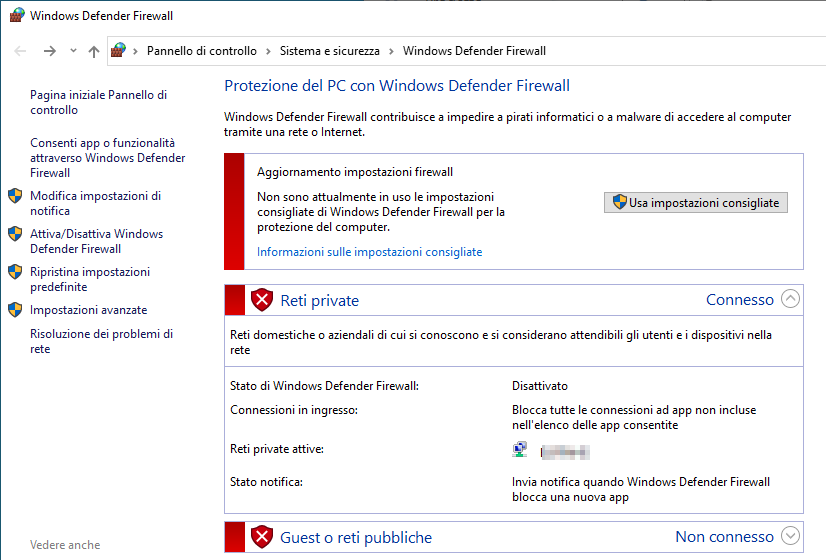Screen dimensions: 826x560
Task: Click the Reti private section heading
Action: click(320, 300)
